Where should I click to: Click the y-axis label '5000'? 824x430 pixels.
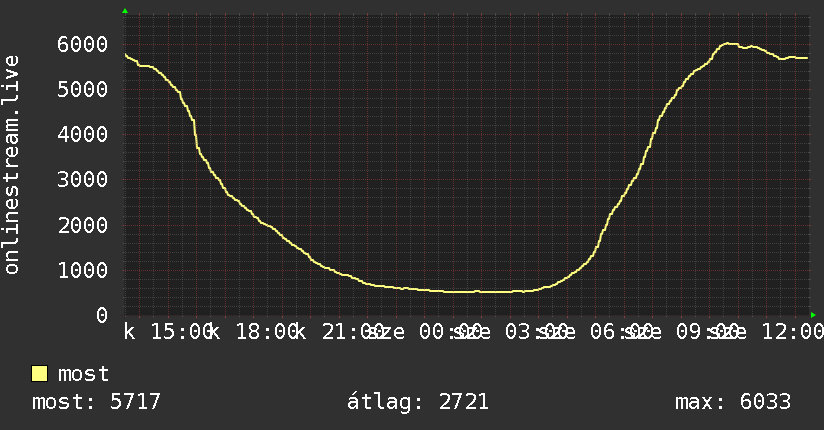pos(83,89)
